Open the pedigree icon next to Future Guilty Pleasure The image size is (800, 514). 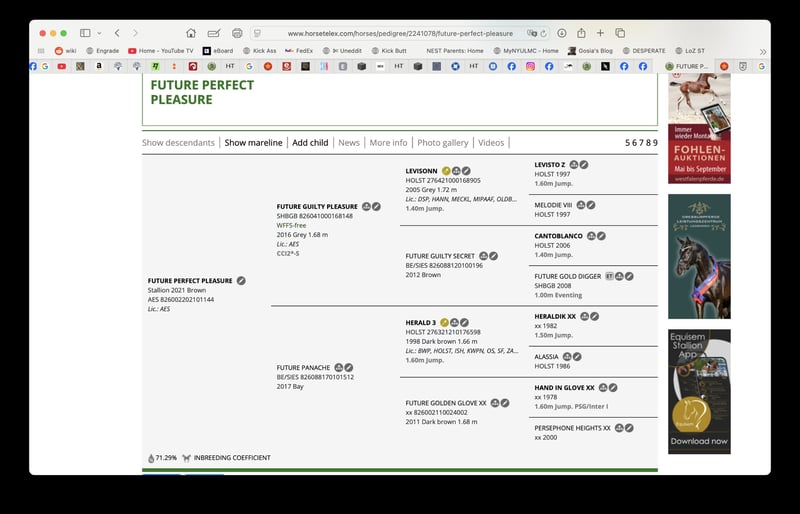pos(366,207)
